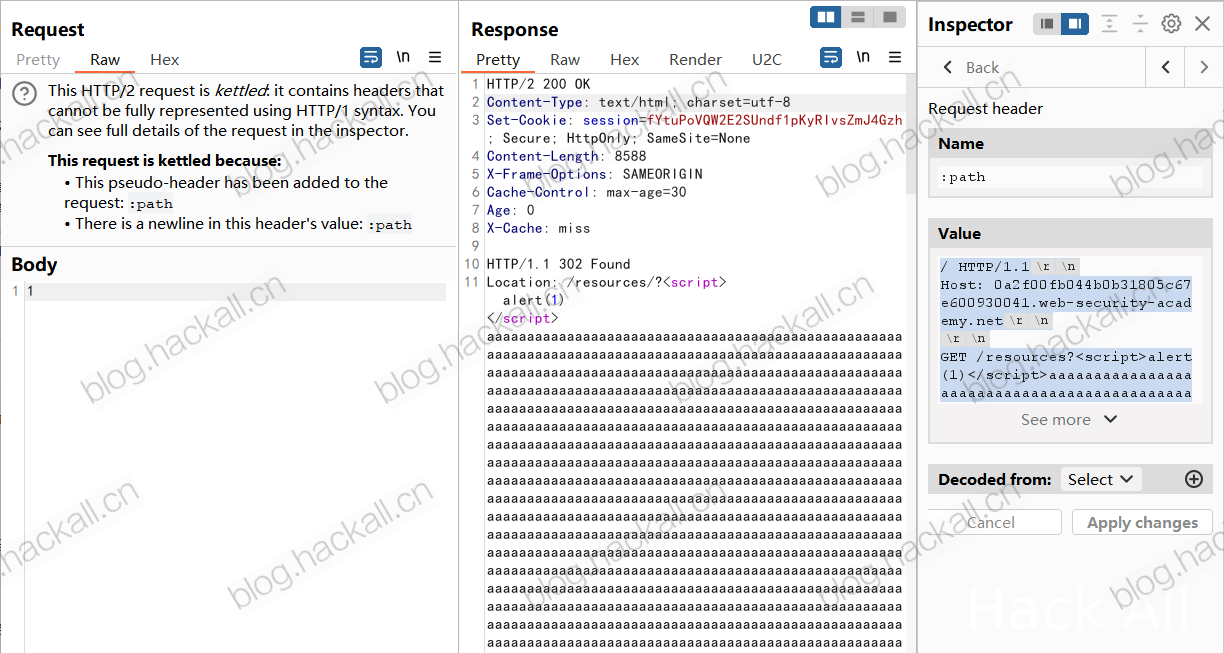Click the 'Request header' label in Inspector
The width and height of the screenshot is (1224, 653).
pyautogui.click(x=985, y=108)
